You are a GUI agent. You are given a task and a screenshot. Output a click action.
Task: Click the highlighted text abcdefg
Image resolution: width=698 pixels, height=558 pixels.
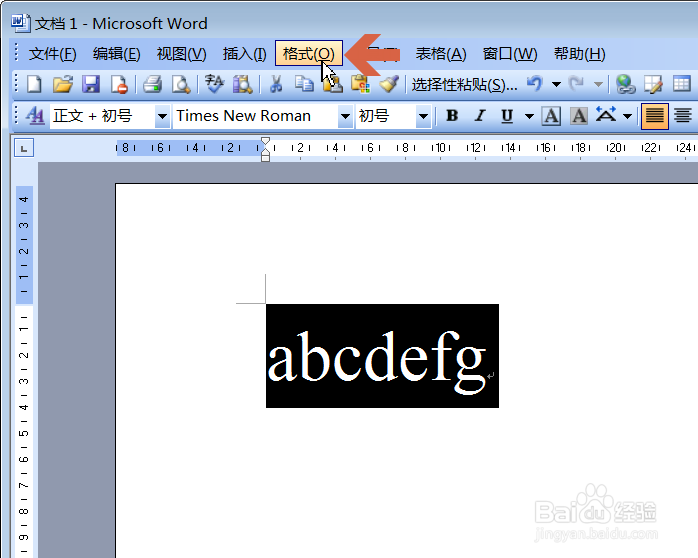pos(377,361)
